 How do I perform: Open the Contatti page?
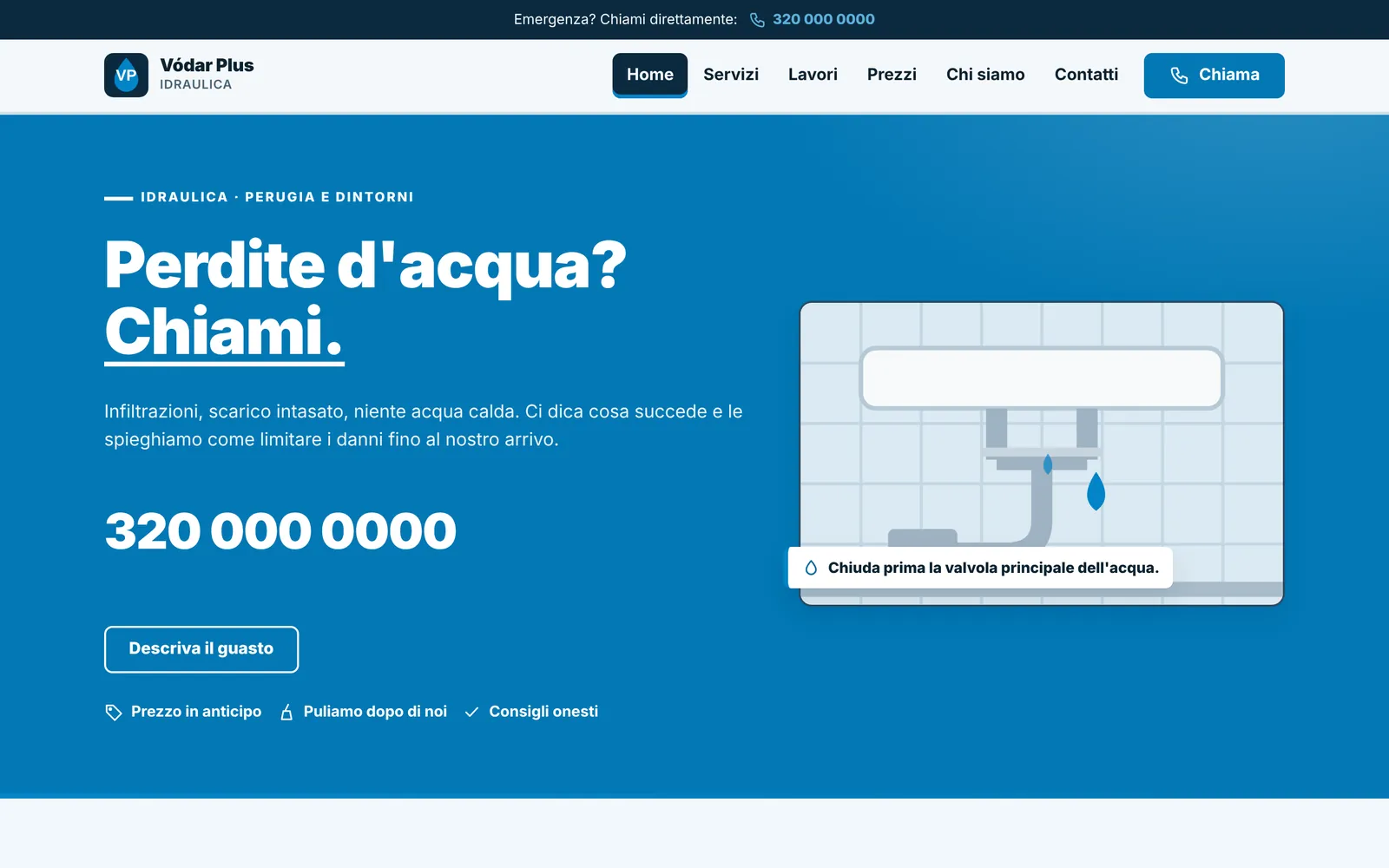click(1086, 75)
